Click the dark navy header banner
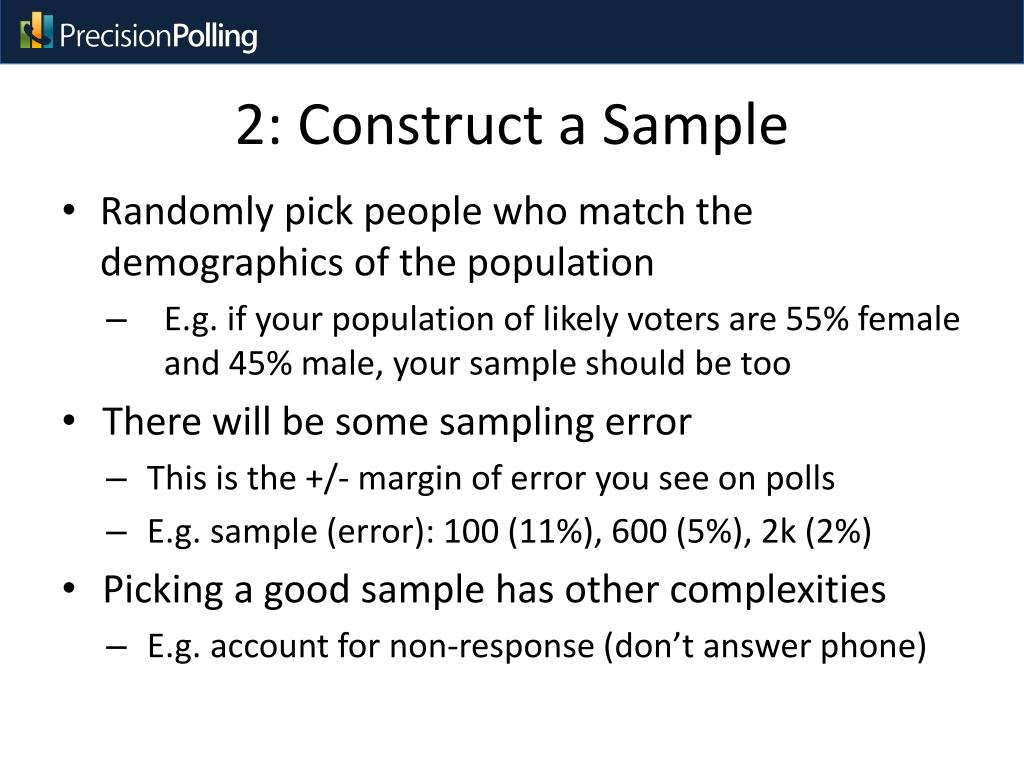1024x768 pixels. 512,31
